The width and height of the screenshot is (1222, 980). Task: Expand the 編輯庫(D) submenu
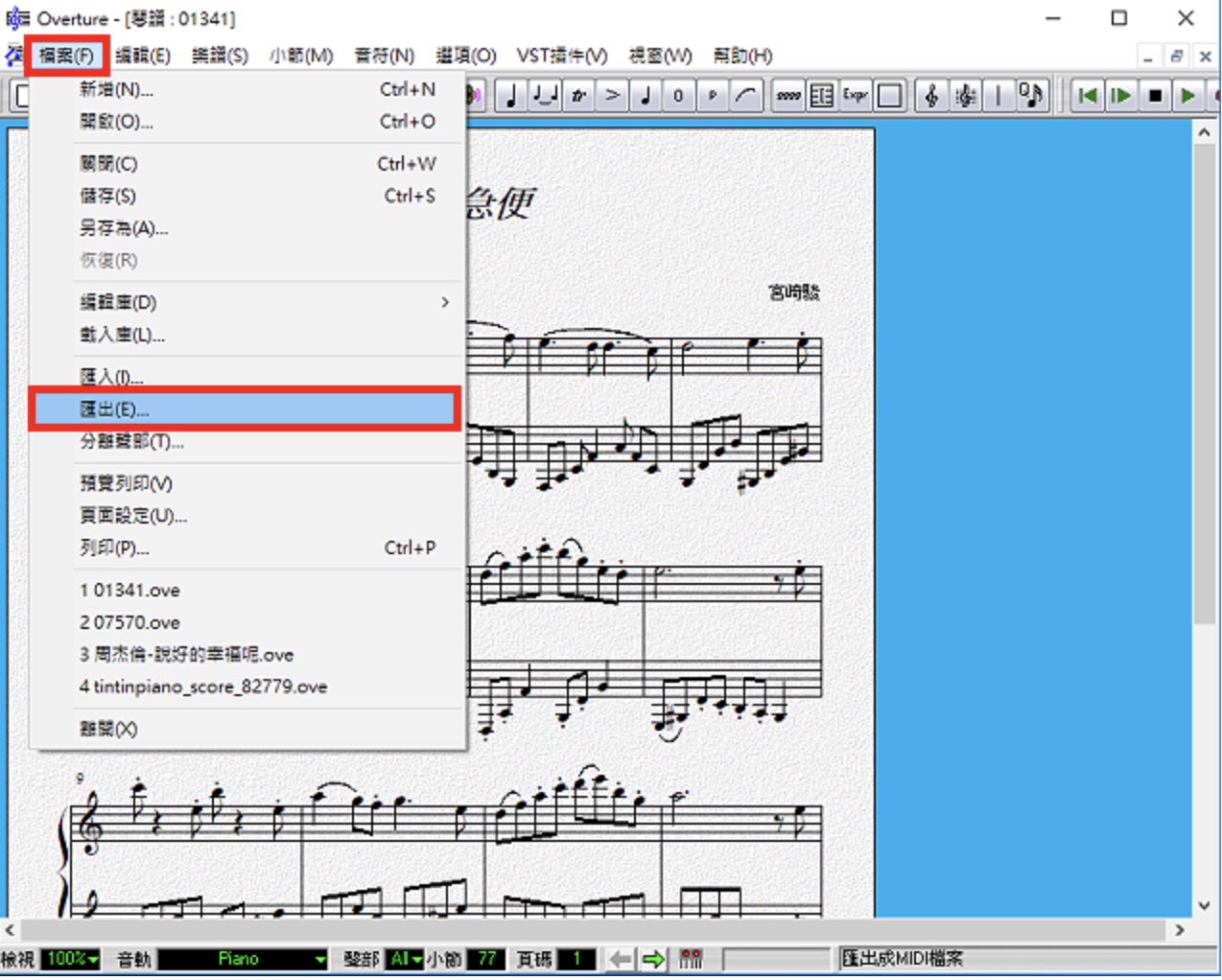(247, 302)
